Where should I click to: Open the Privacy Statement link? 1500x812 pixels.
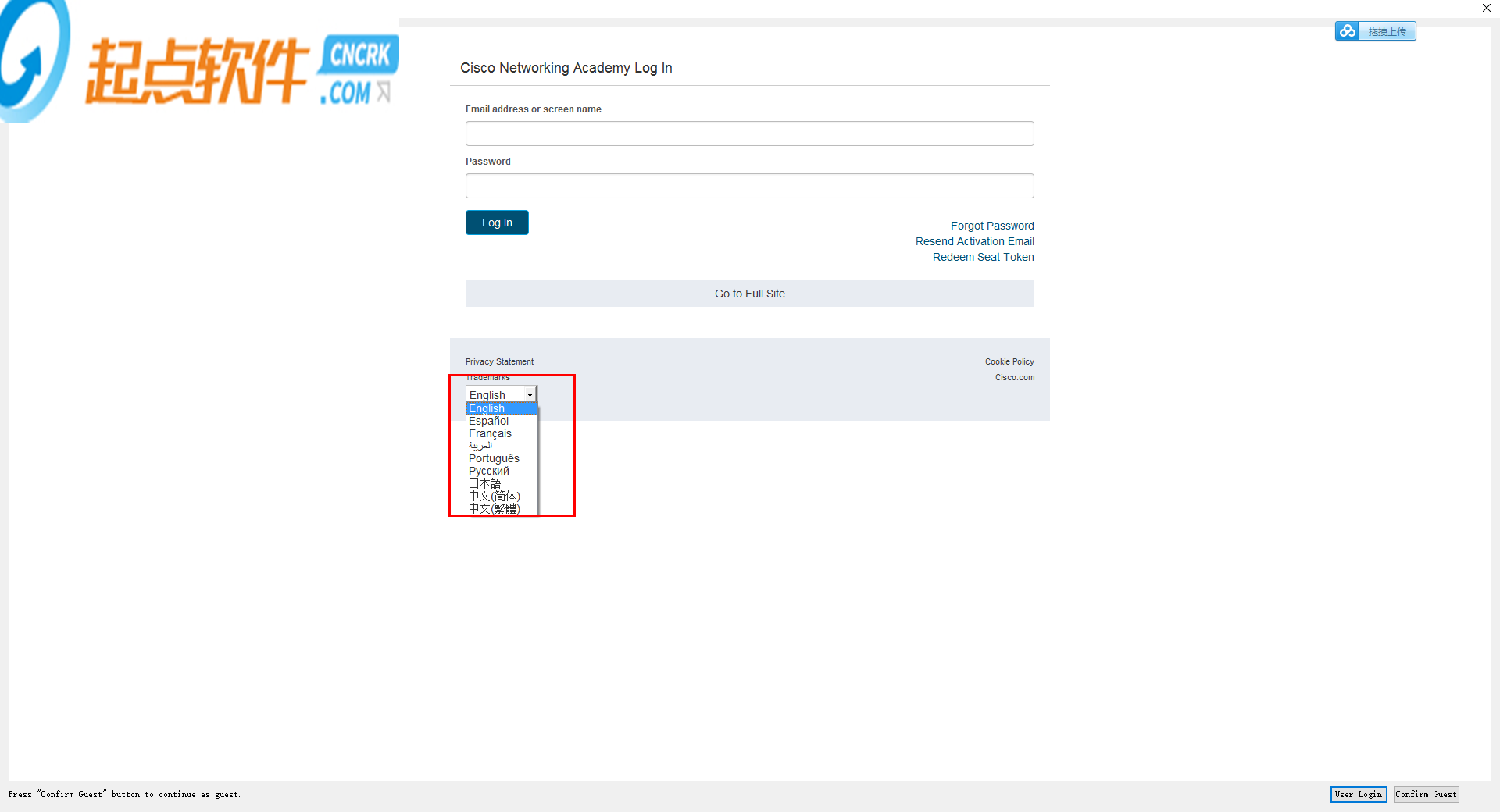point(500,361)
